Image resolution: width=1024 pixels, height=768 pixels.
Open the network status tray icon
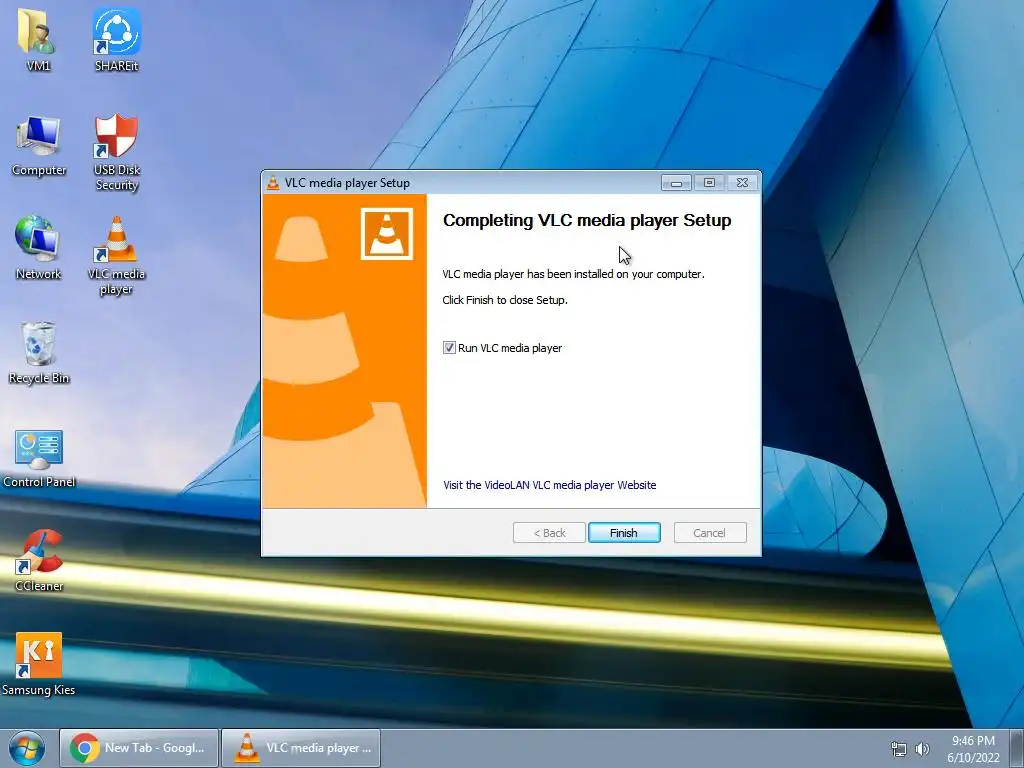coord(899,749)
